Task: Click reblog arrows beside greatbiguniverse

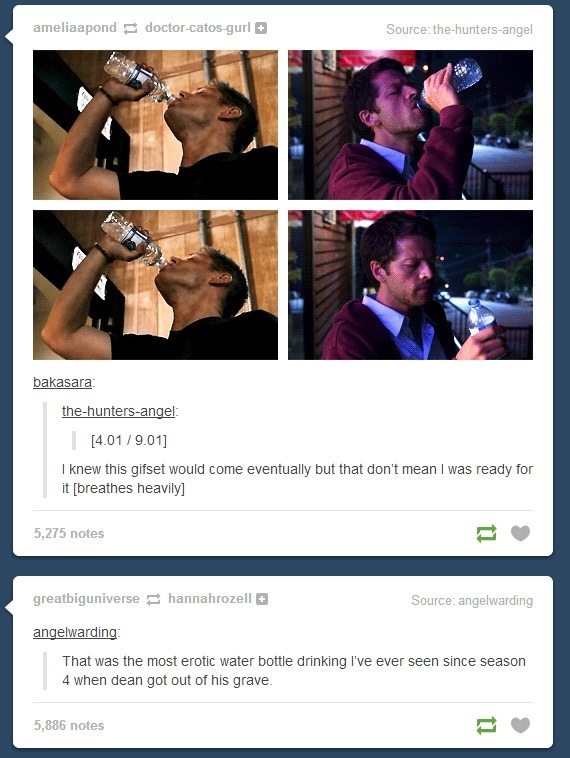Action: point(153,599)
